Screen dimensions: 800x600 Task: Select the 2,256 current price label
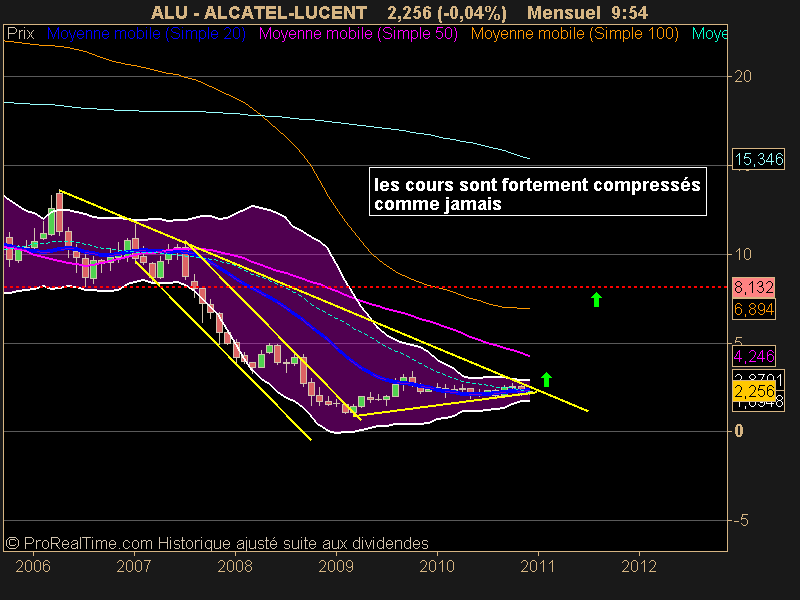(x=754, y=392)
